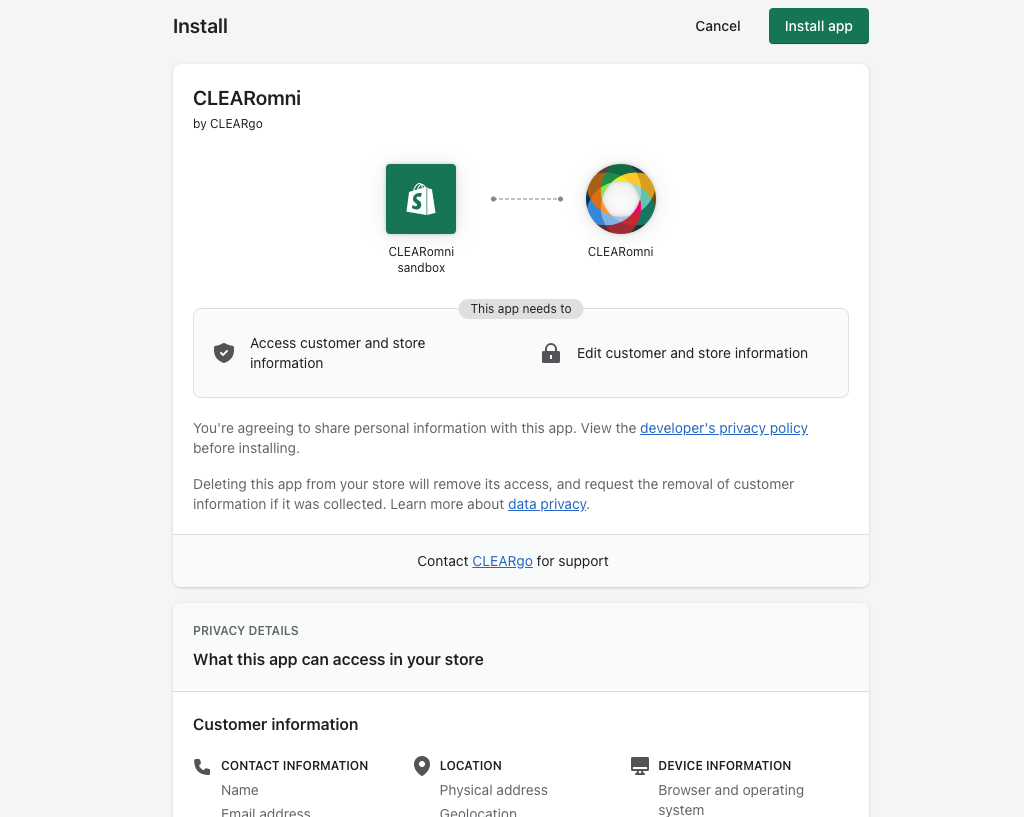Click the monitor icon beside Device Information
The width and height of the screenshot is (1024, 817).
639,765
